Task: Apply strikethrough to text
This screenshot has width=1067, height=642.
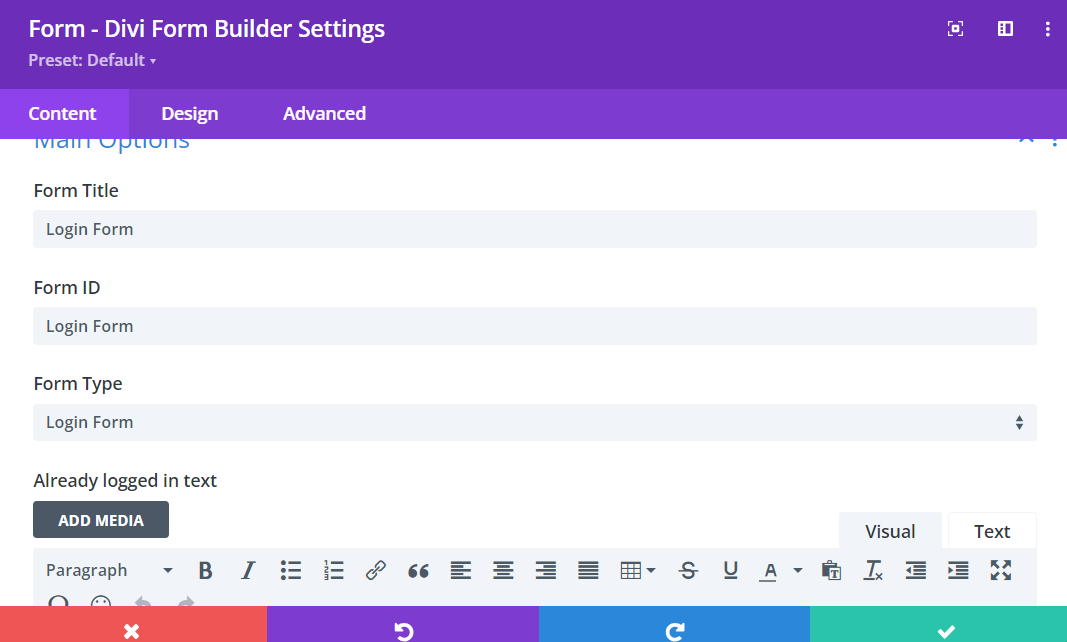Action: click(688, 570)
